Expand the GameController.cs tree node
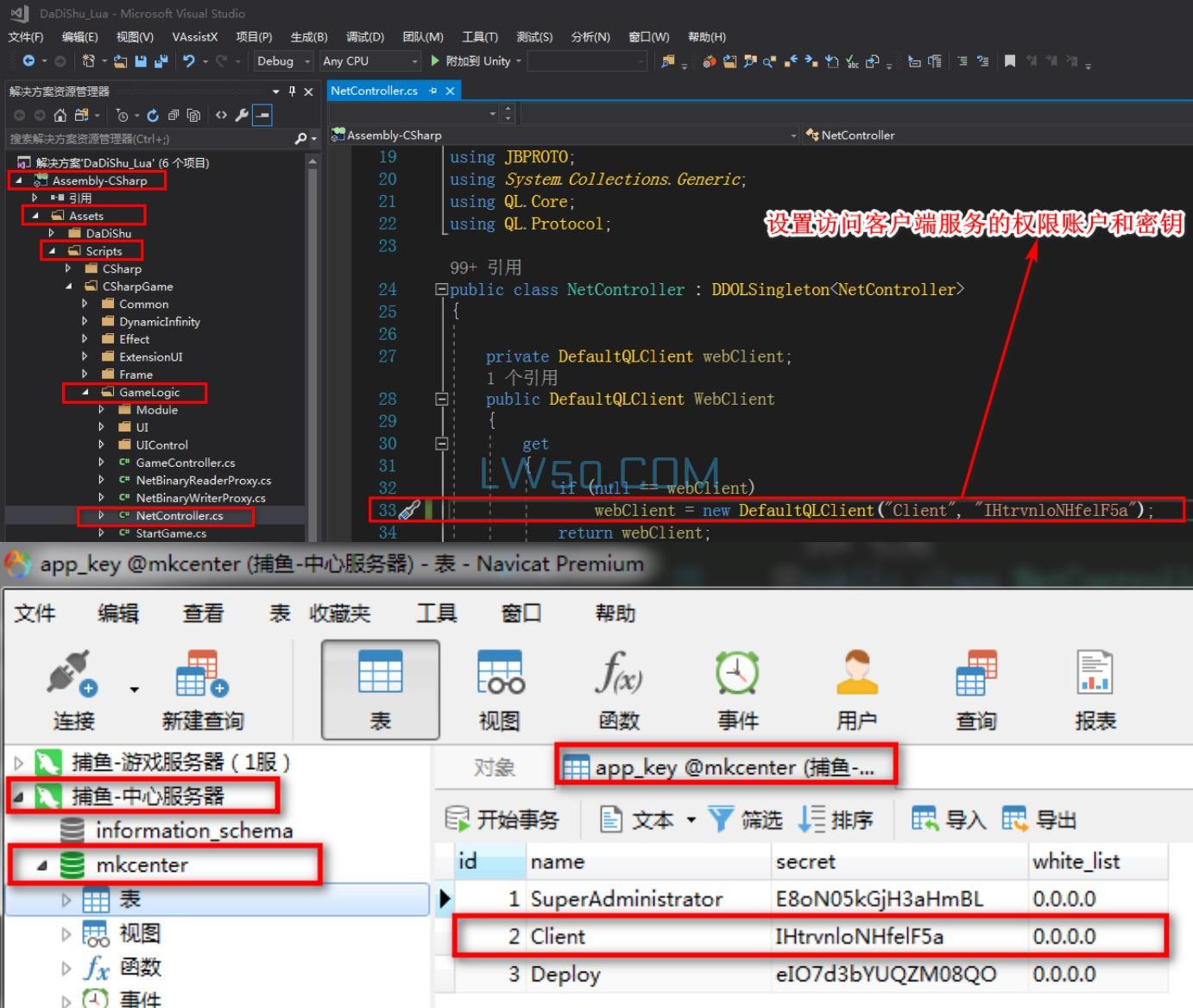Image resolution: width=1193 pixels, height=1008 pixels. pos(101,463)
